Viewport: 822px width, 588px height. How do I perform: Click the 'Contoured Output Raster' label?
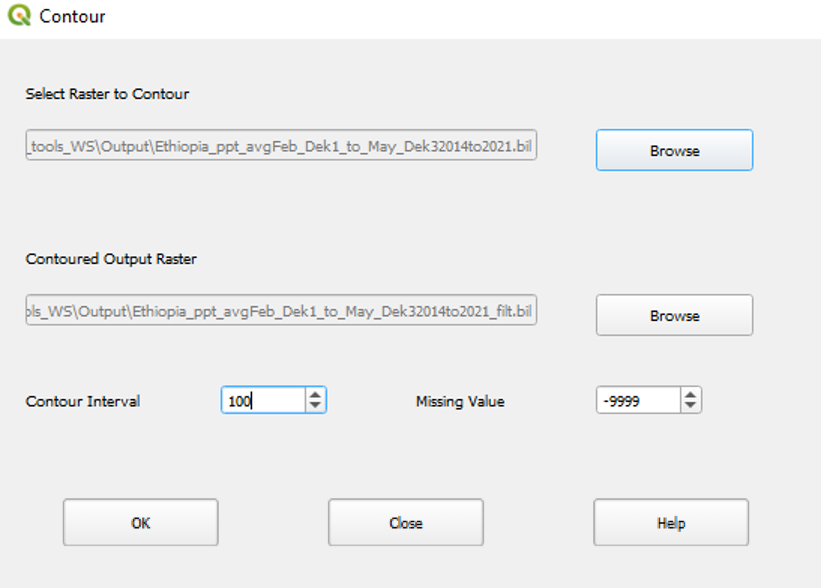pyautogui.click(x=111, y=259)
